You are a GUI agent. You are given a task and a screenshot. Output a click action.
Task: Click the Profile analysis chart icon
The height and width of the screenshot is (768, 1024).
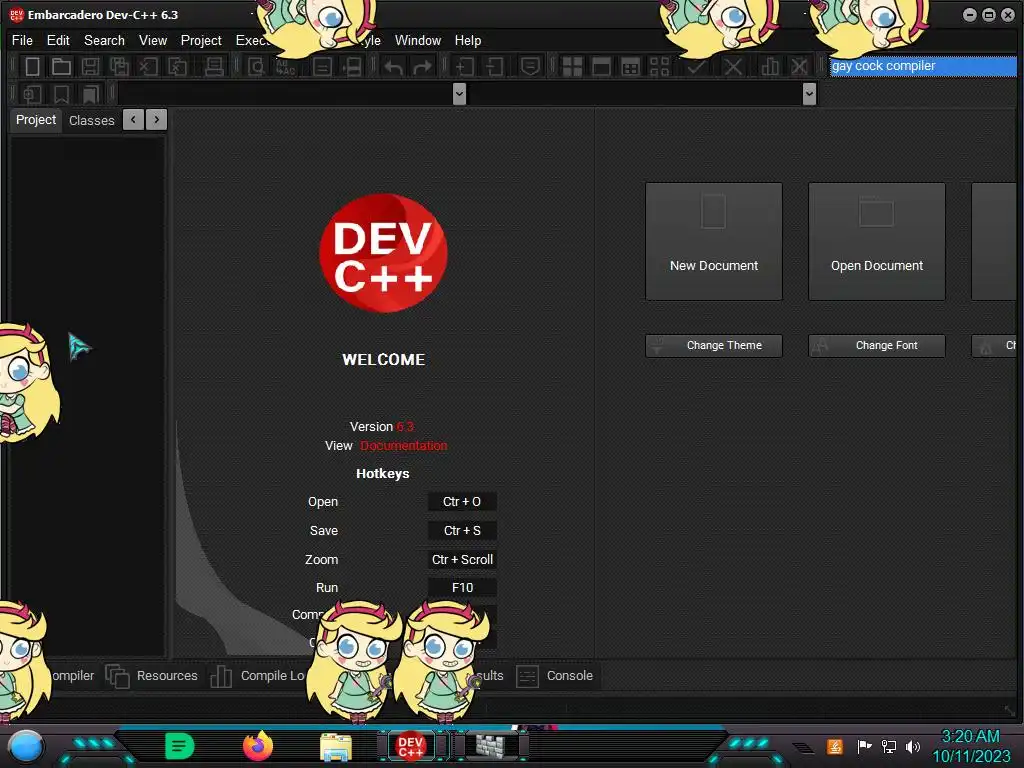click(x=770, y=67)
